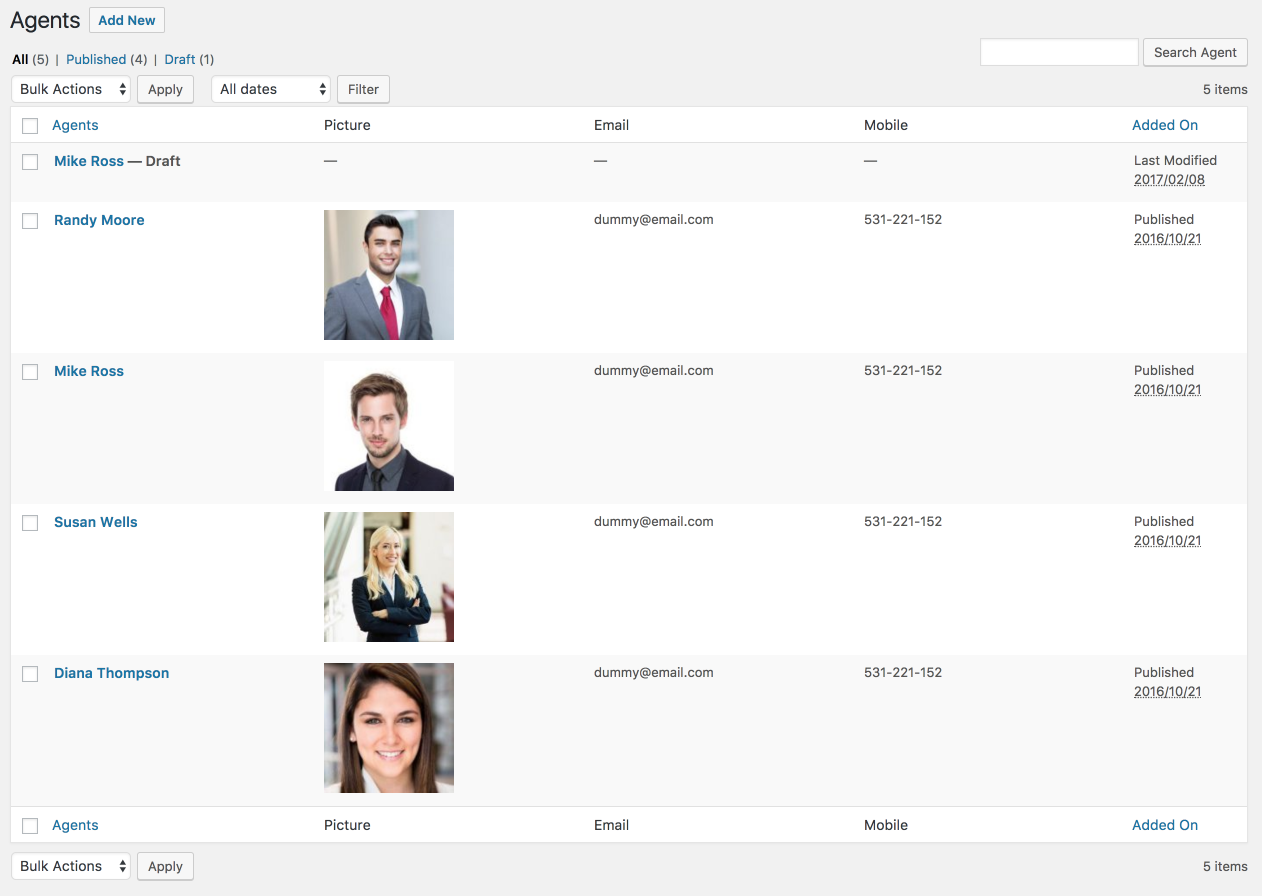Filter by Published agents
1262x896 pixels.
coord(96,59)
